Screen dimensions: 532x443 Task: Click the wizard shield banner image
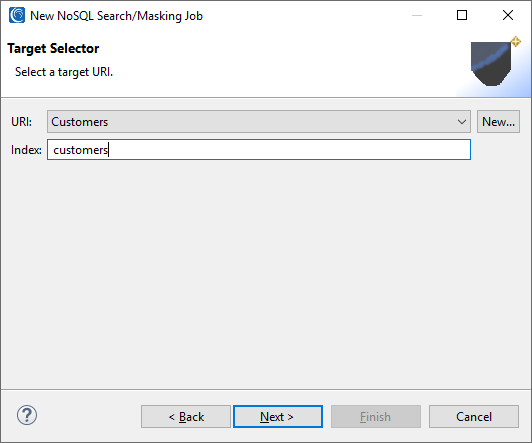491,64
